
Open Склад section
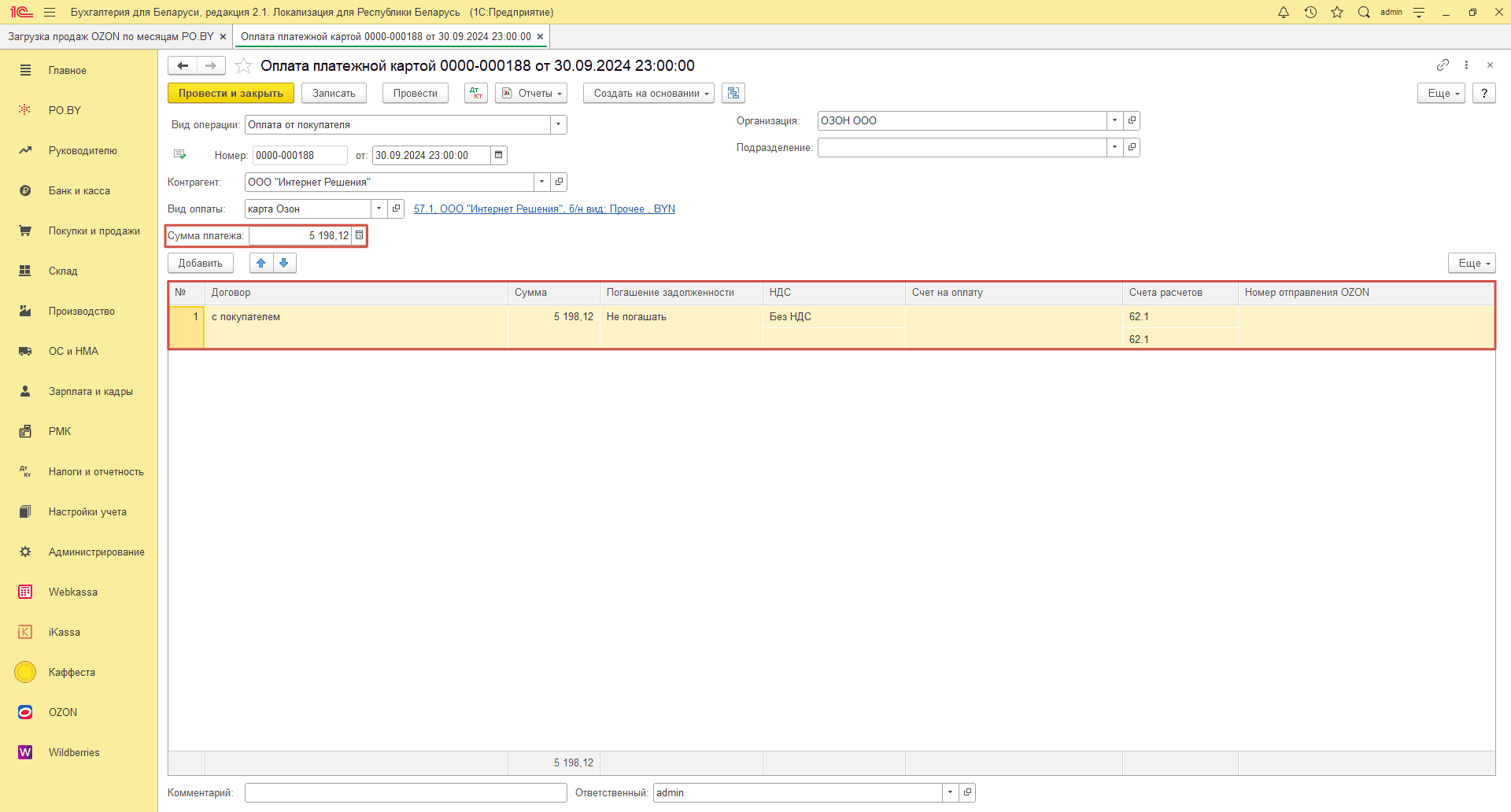click(x=63, y=271)
